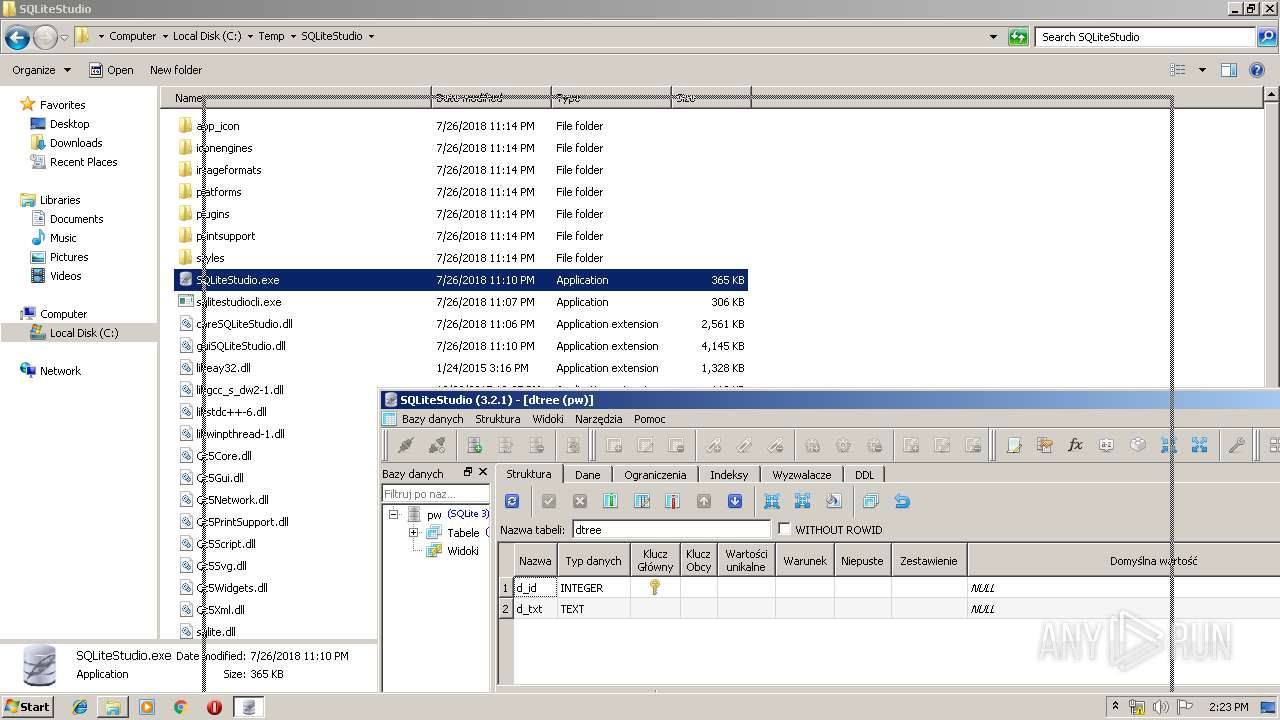Click the volume tray icon

tap(1162, 707)
